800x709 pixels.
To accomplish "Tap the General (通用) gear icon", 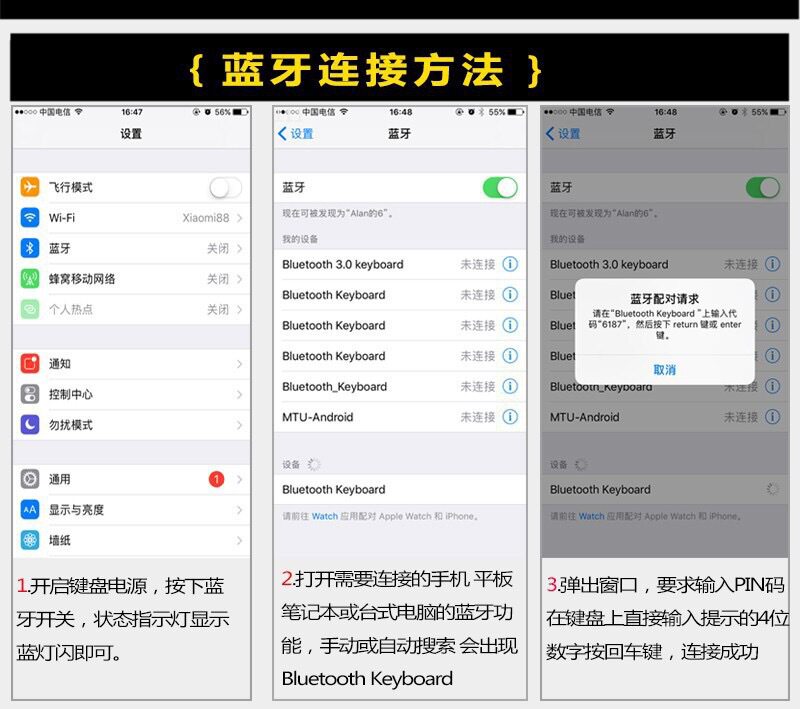I will coord(30,479).
